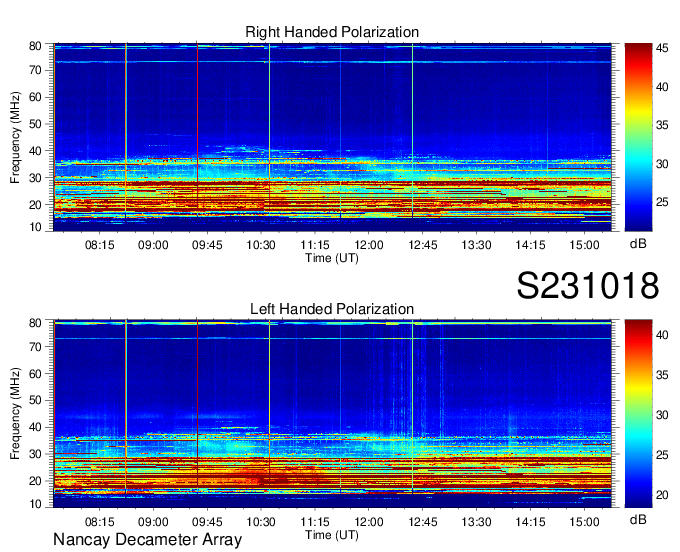Click the 11:15 time tick on the Left Handed plot

point(315,522)
